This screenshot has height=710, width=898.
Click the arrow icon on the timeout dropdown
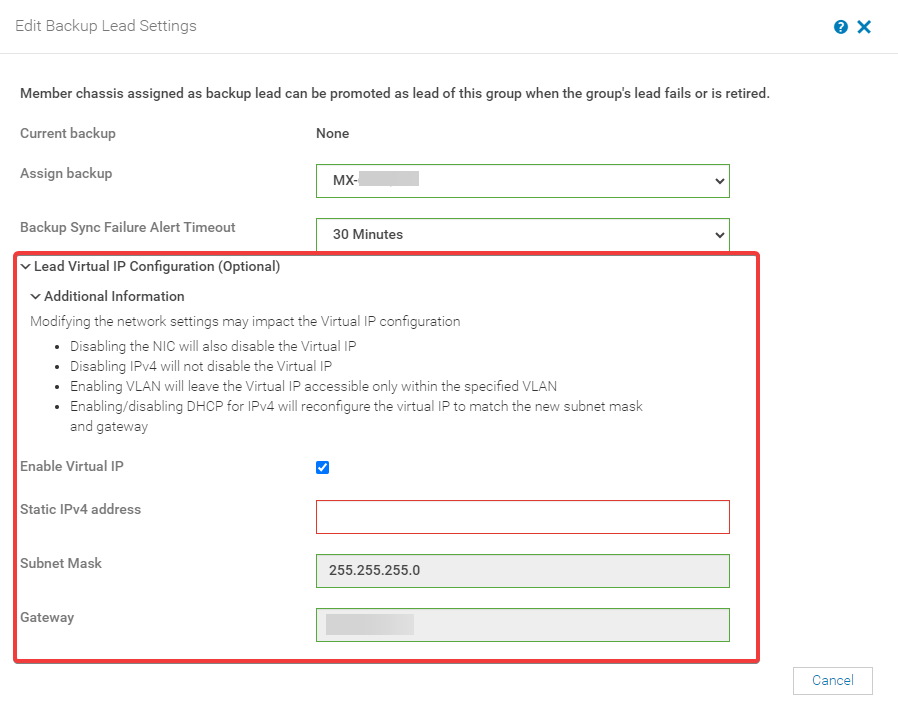click(x=718, y=235)
